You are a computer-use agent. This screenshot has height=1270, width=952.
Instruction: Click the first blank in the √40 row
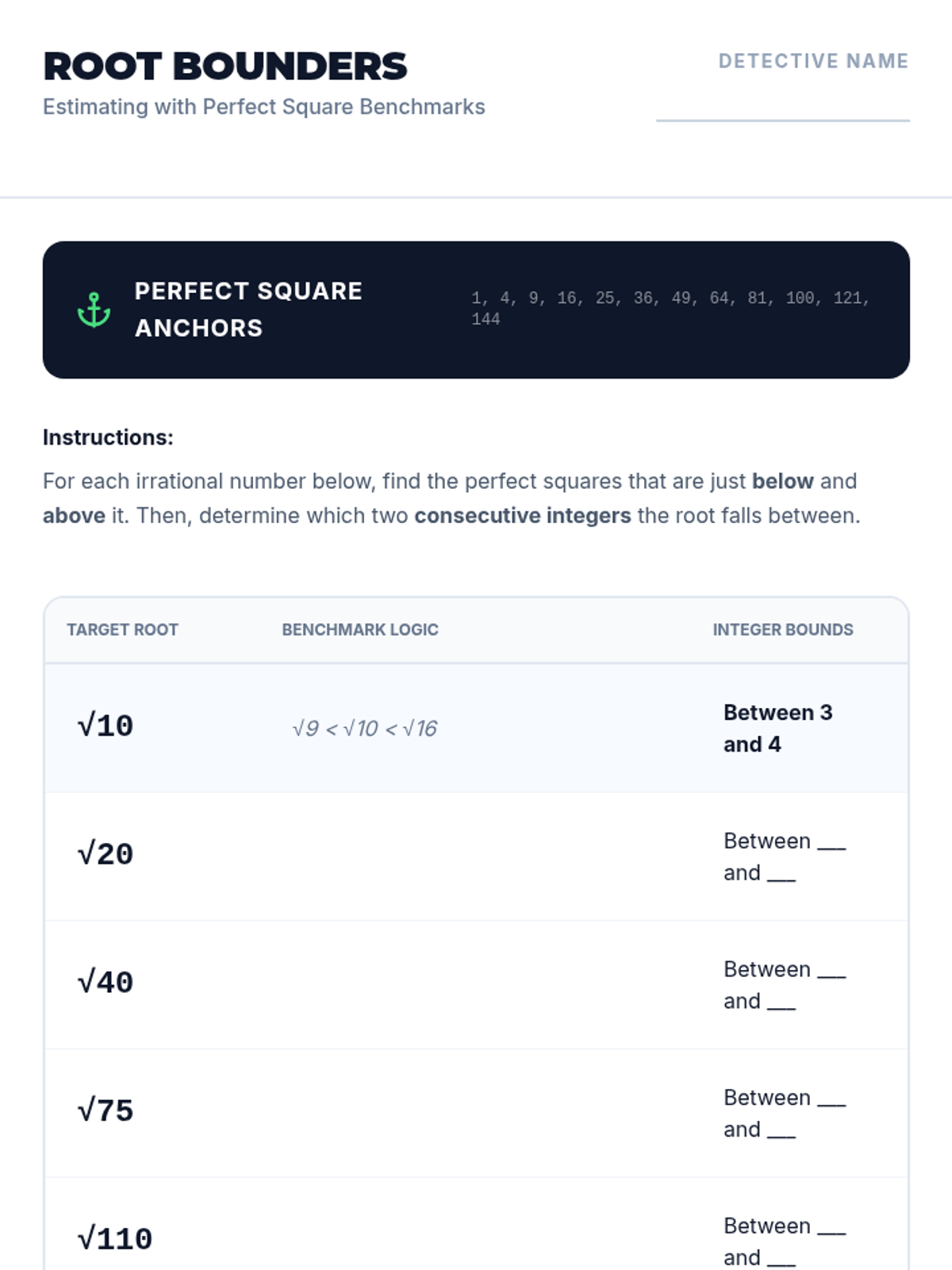[831, 973]
